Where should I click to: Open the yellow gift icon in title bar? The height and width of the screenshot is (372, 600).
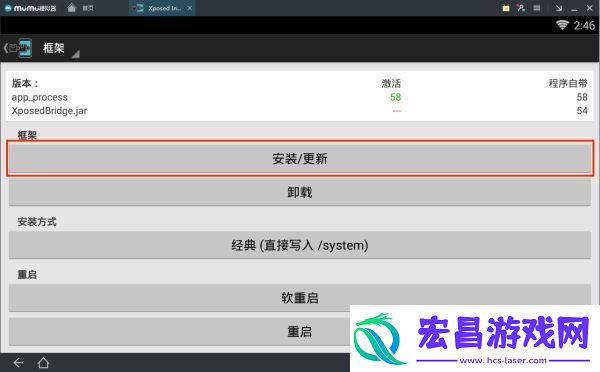click(506, 8)
